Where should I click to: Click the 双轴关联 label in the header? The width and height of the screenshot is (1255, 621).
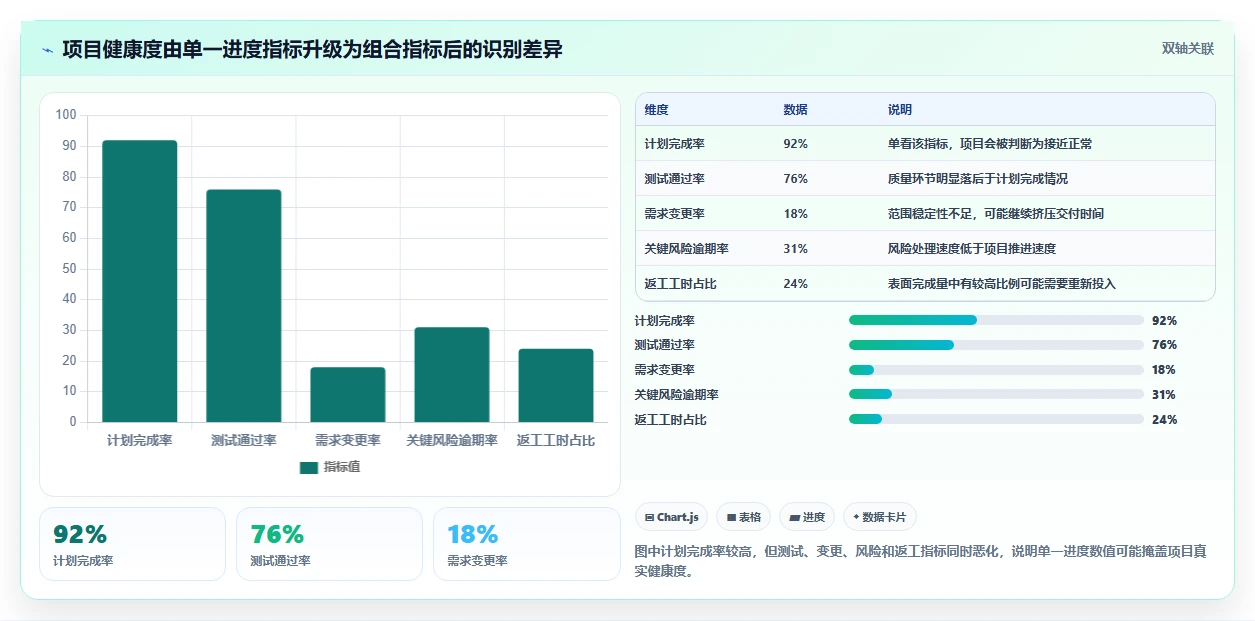point(1187,49)
